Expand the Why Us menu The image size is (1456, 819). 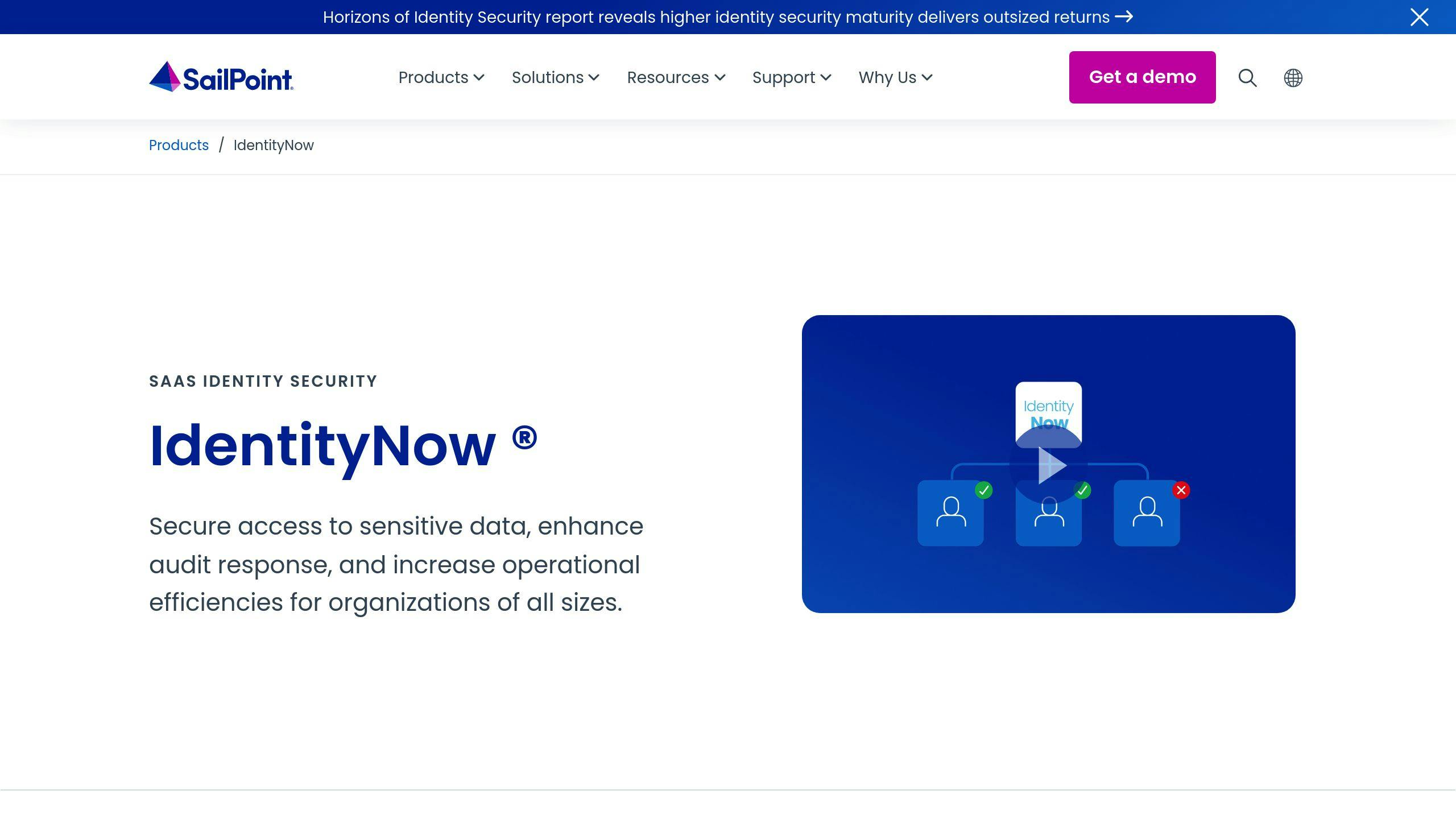(896, 77)
